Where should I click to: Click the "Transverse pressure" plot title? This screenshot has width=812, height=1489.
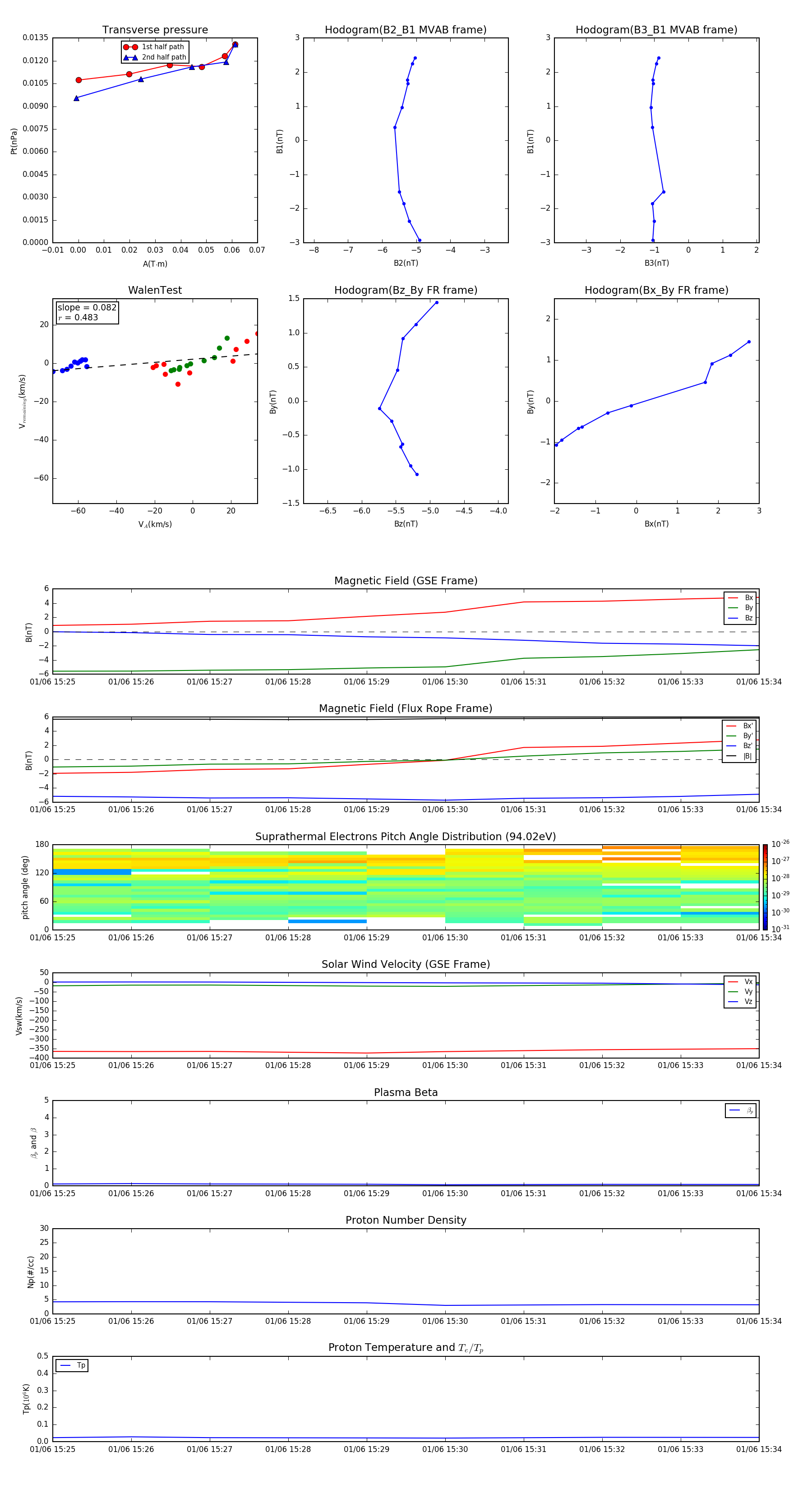(155, 30)
